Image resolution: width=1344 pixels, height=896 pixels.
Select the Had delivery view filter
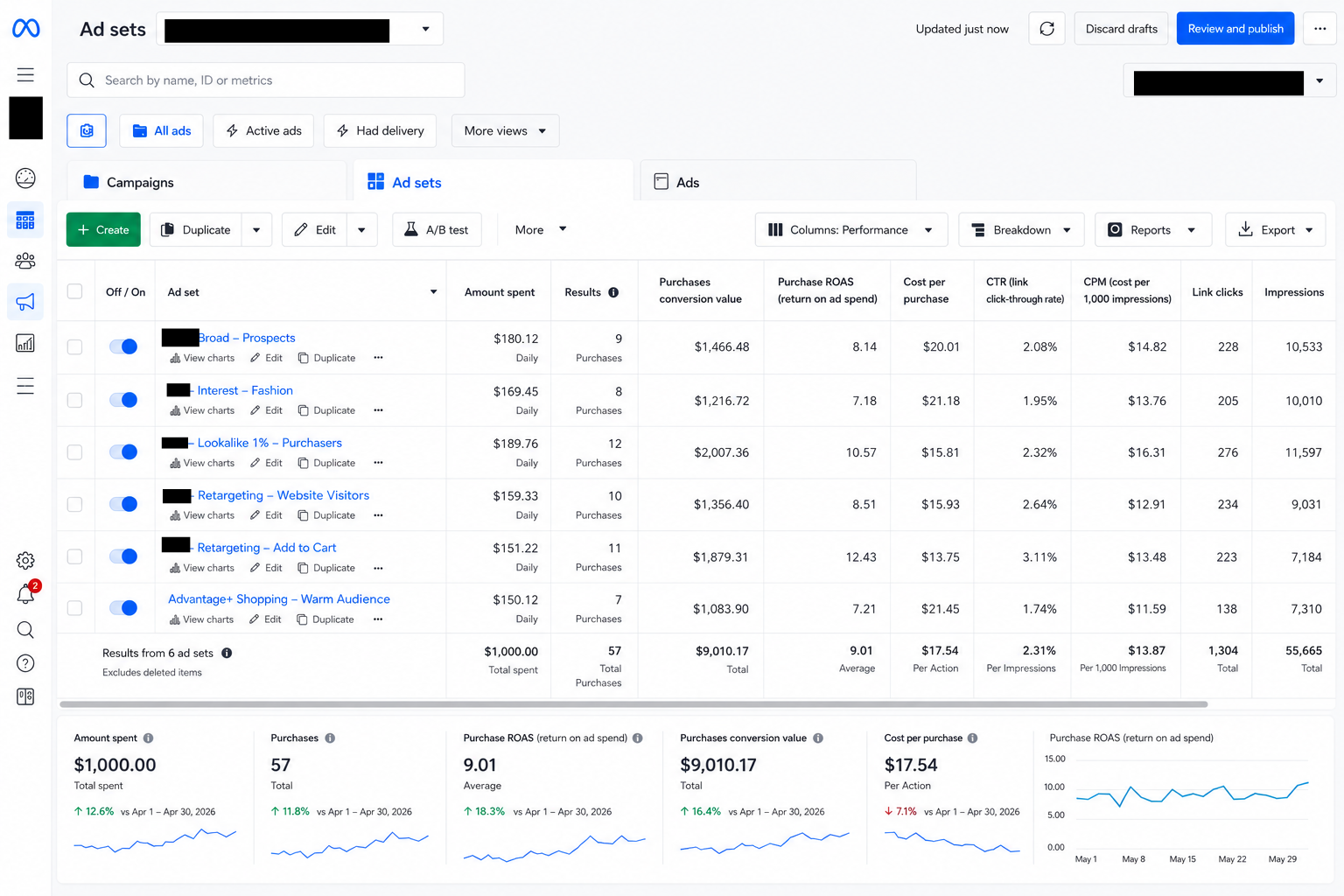pos(381,130)
